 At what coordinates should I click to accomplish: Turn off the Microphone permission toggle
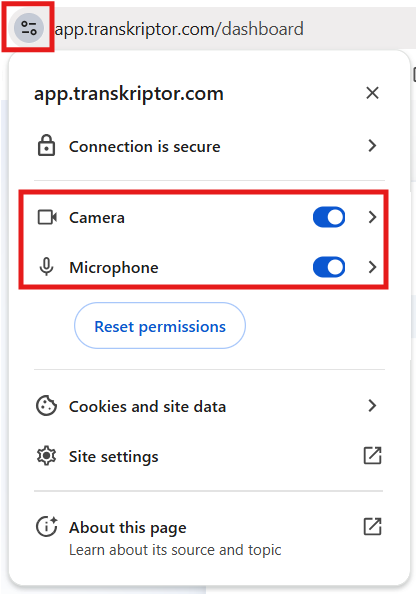tap(329, 267)
